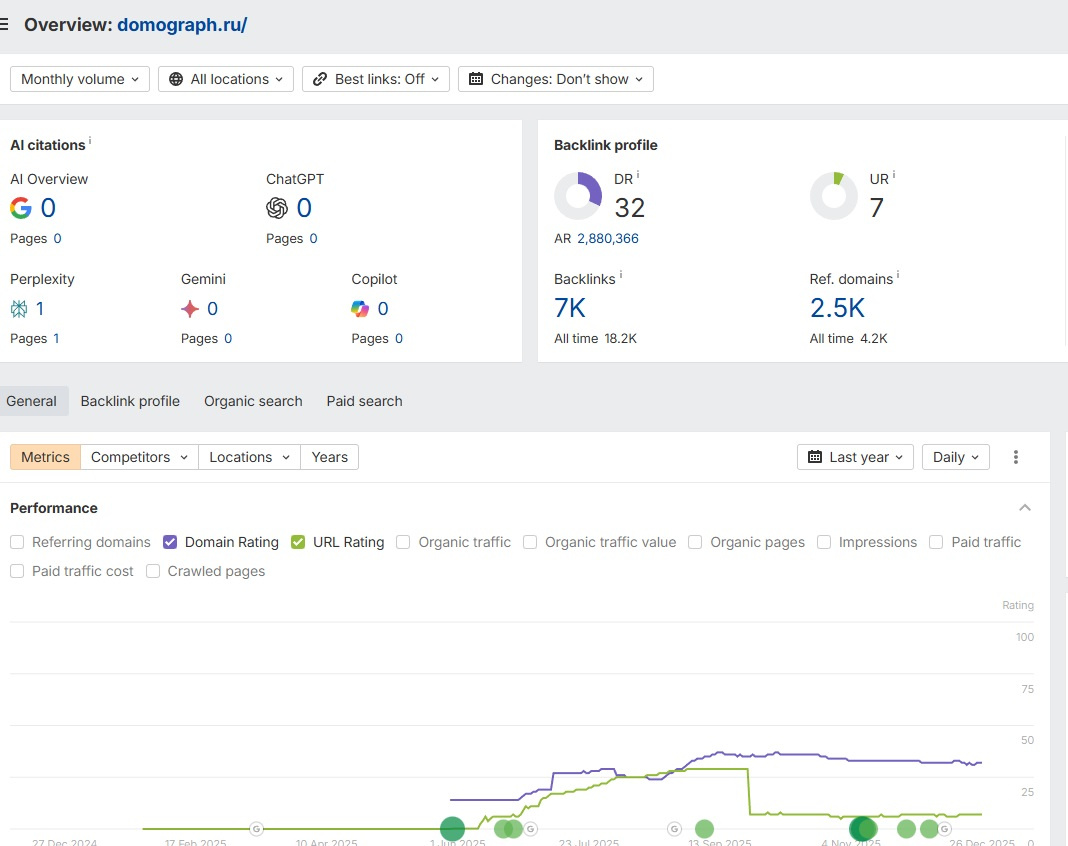The image size is (1068, 846).
Task: Collapse the Performance section chevron
Action: (1025, 508)
